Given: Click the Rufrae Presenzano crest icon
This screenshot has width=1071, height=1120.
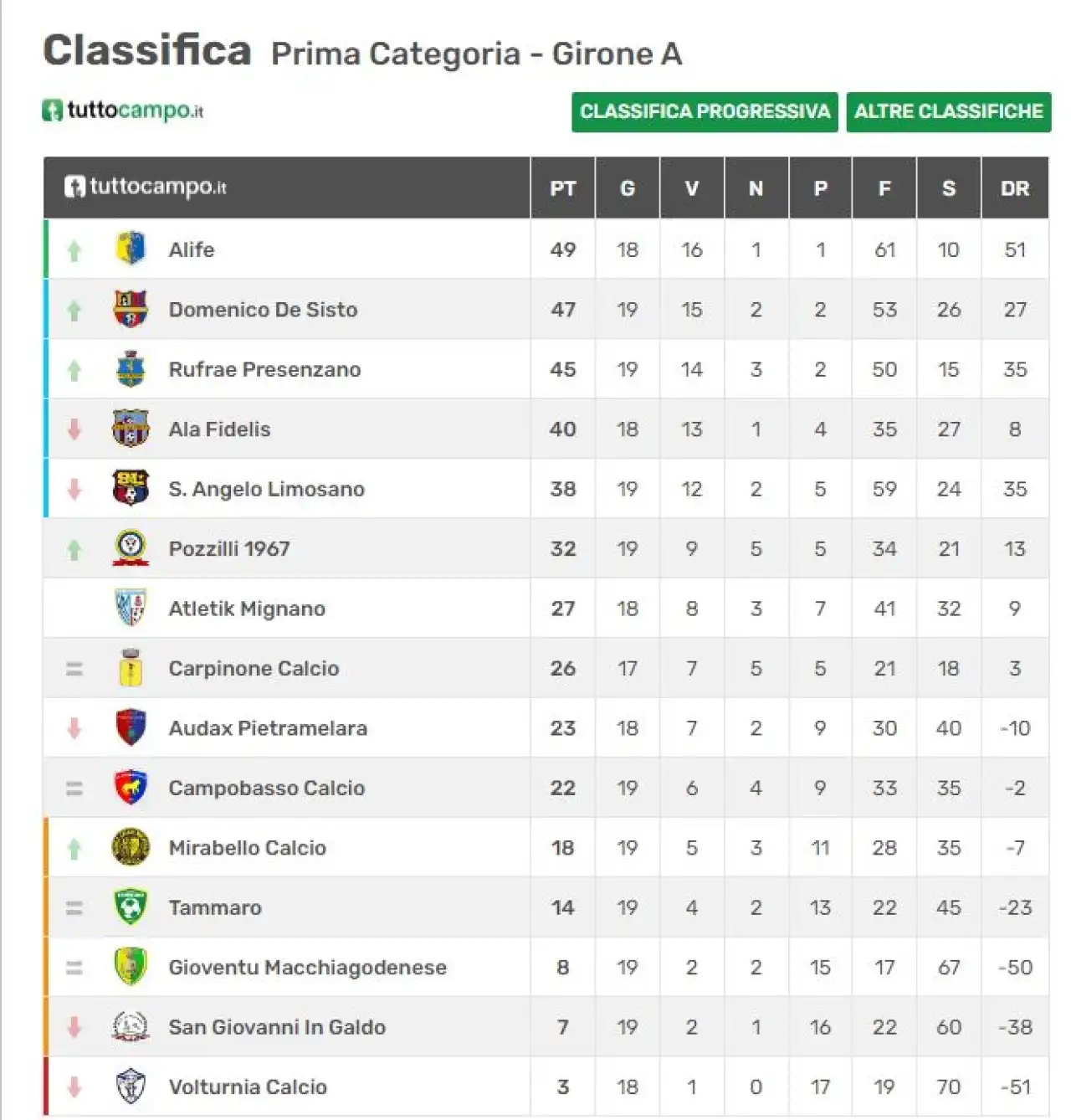Looking at the screenshot, I should (x=131, y=369).
